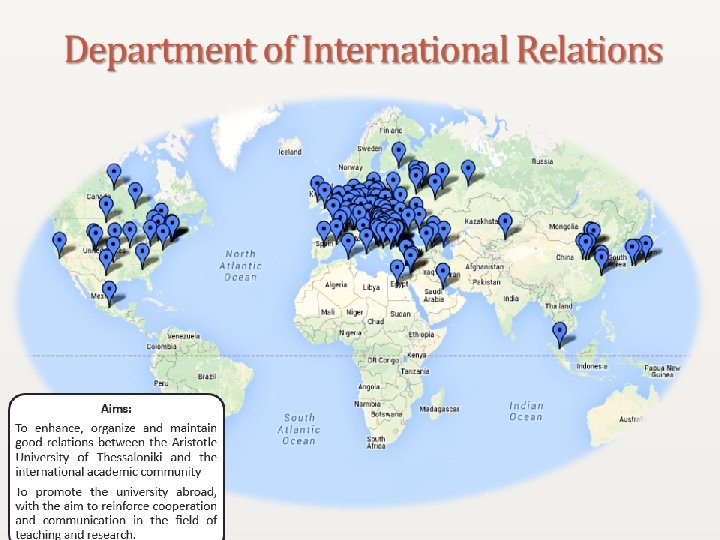The width and height of the screenshot is (720, 540).
Task: Click the Tanzania label
Action: pos(415,371)
